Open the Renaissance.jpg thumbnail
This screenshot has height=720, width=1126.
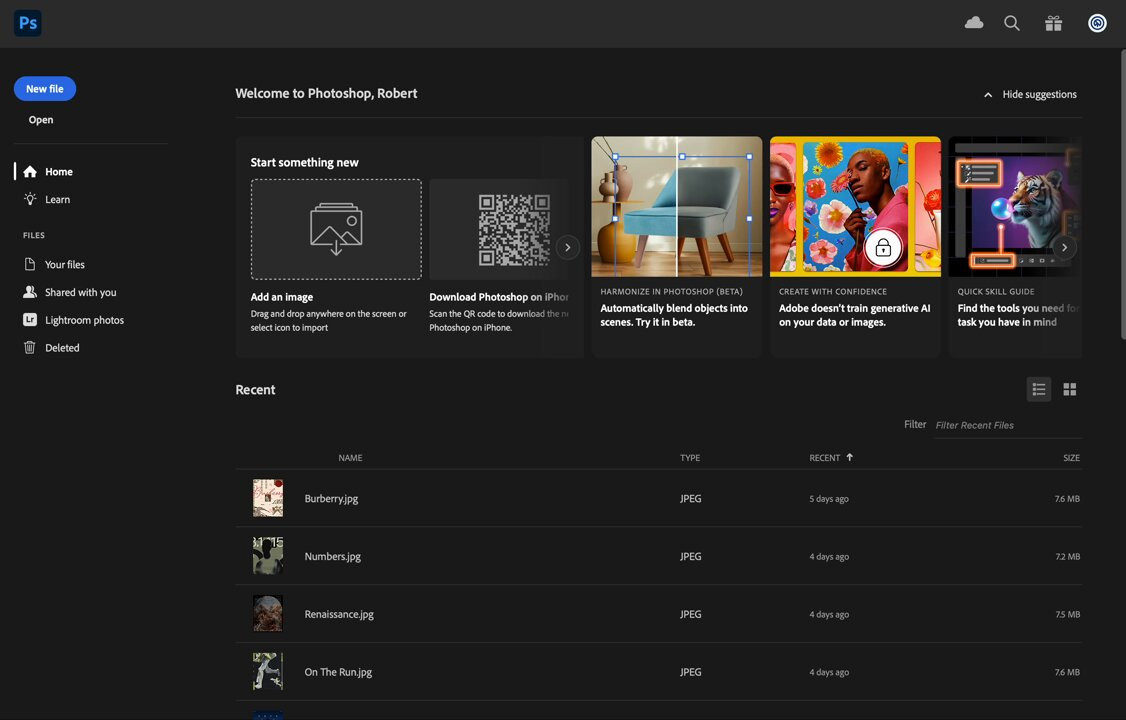click(x=268, y=614)
